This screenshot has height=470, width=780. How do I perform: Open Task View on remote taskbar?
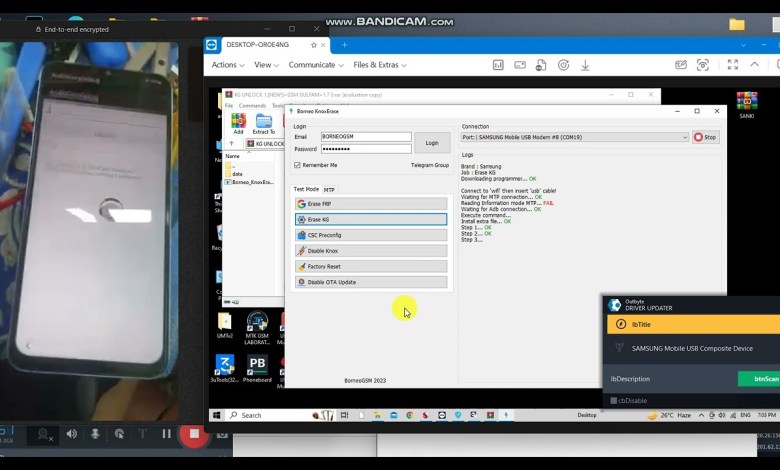344,415
